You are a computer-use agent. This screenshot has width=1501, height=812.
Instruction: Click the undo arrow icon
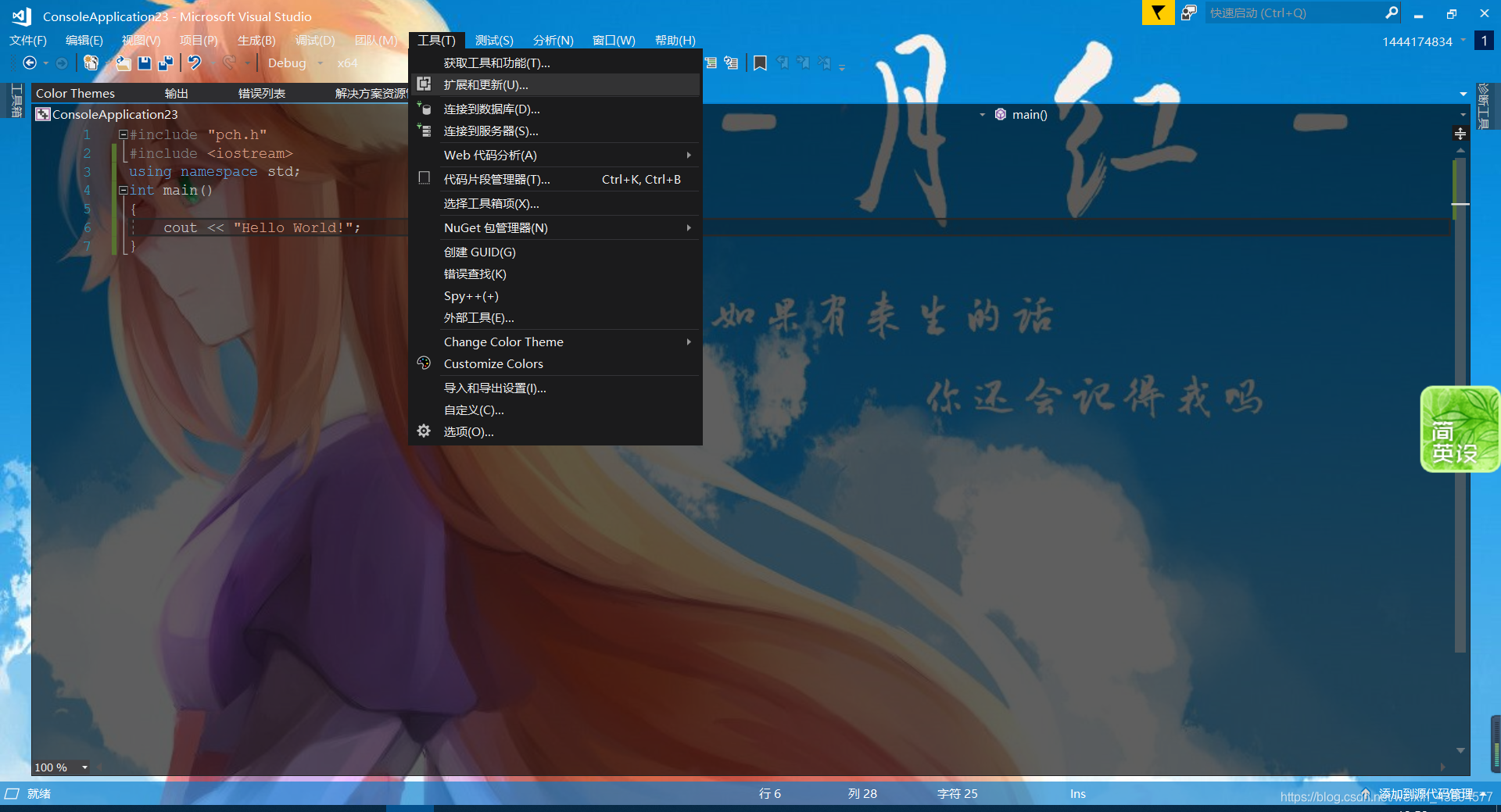[195, 63]
